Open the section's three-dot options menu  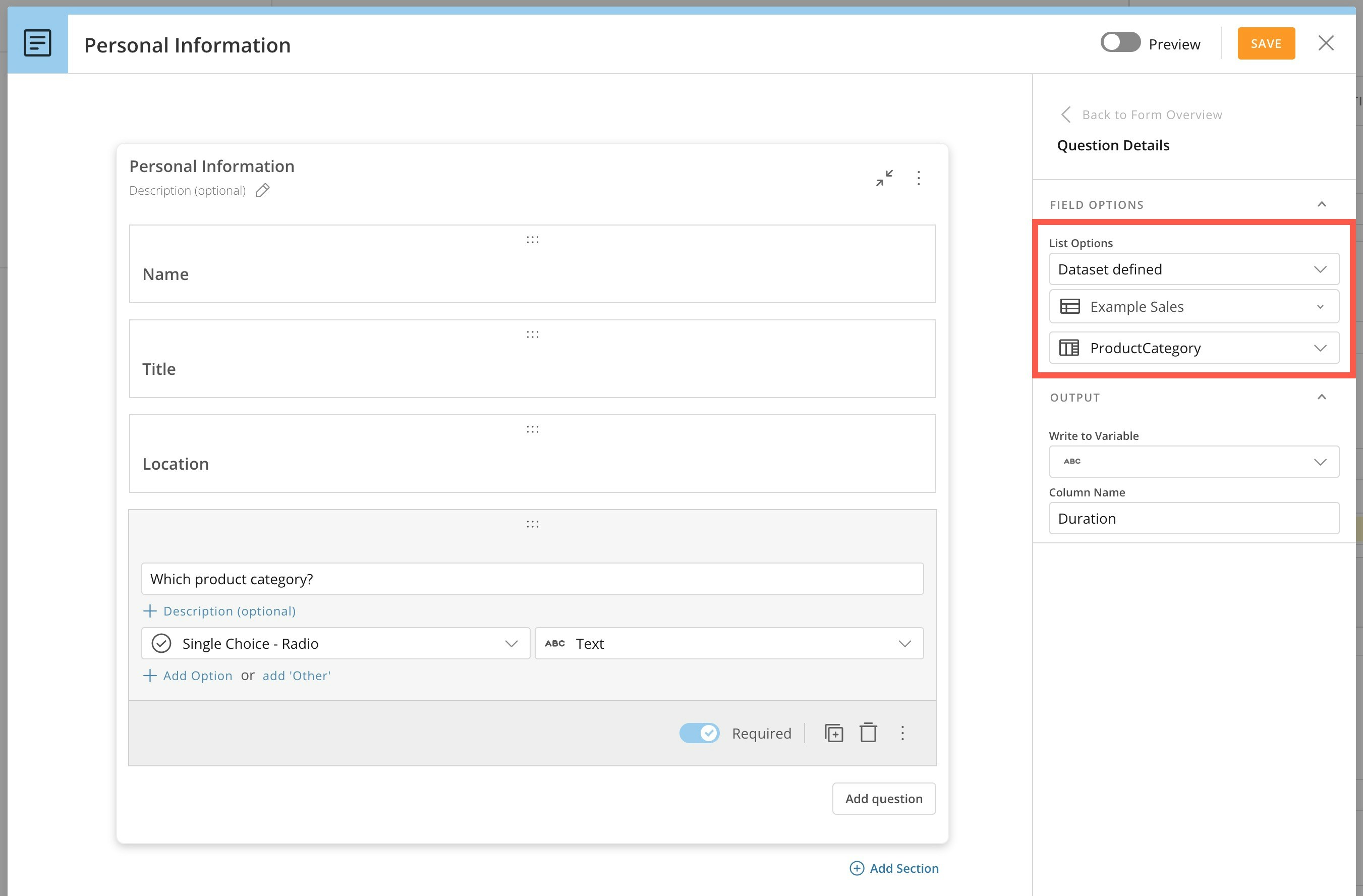click(x=919, y=178)
